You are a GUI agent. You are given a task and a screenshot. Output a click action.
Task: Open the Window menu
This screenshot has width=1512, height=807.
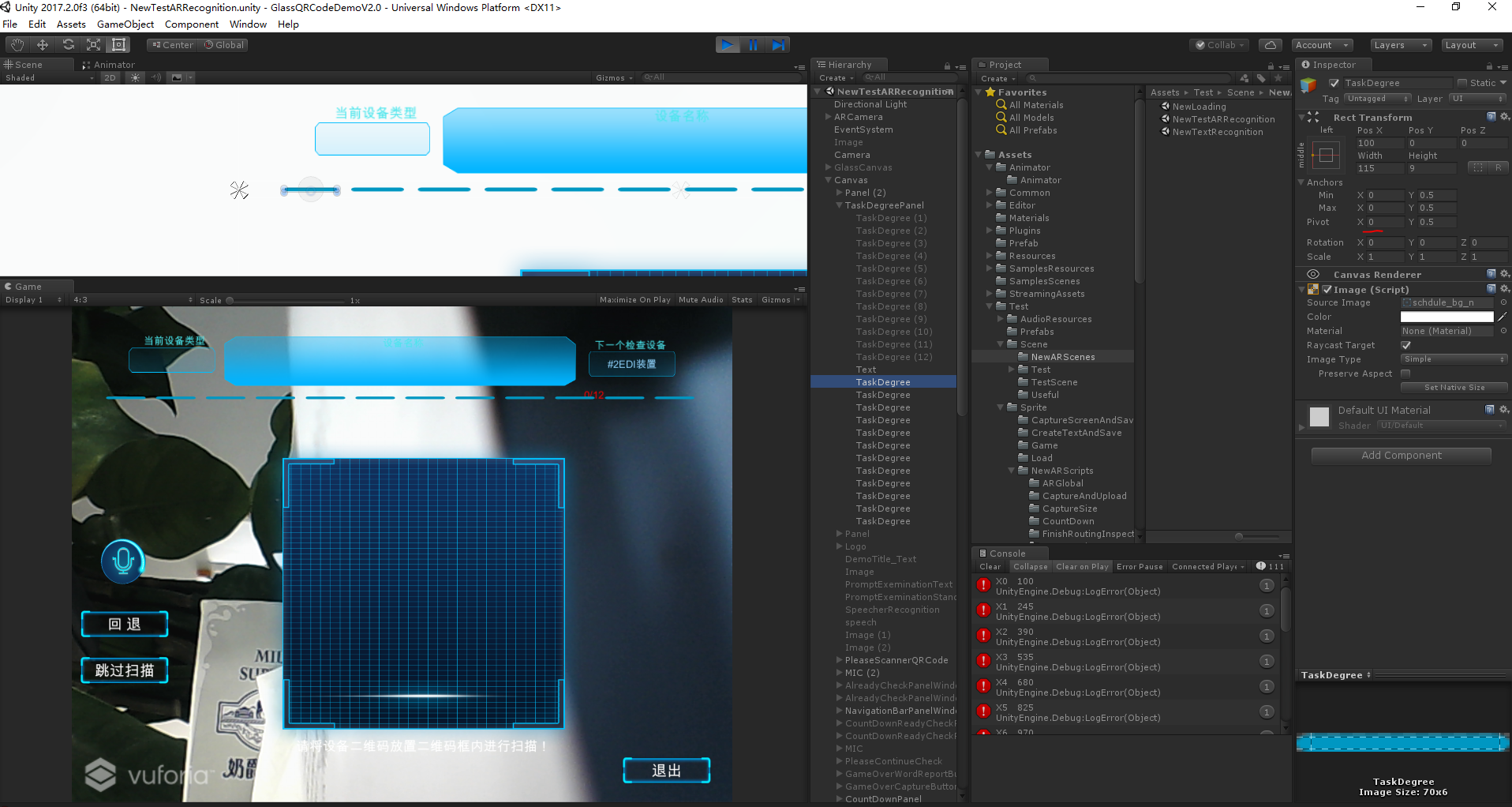click(x=249, y=24)
